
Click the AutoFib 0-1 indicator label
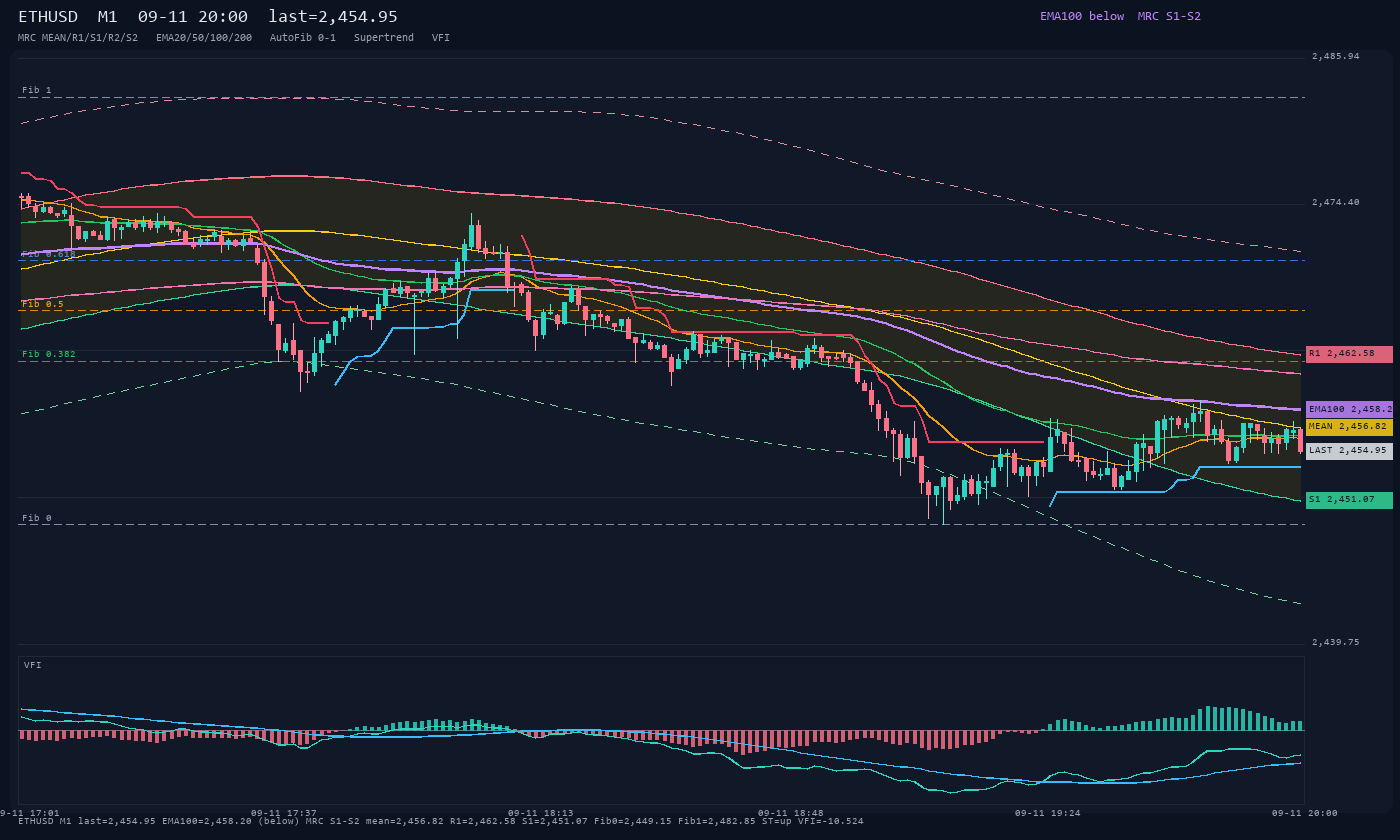pos(303,38)
